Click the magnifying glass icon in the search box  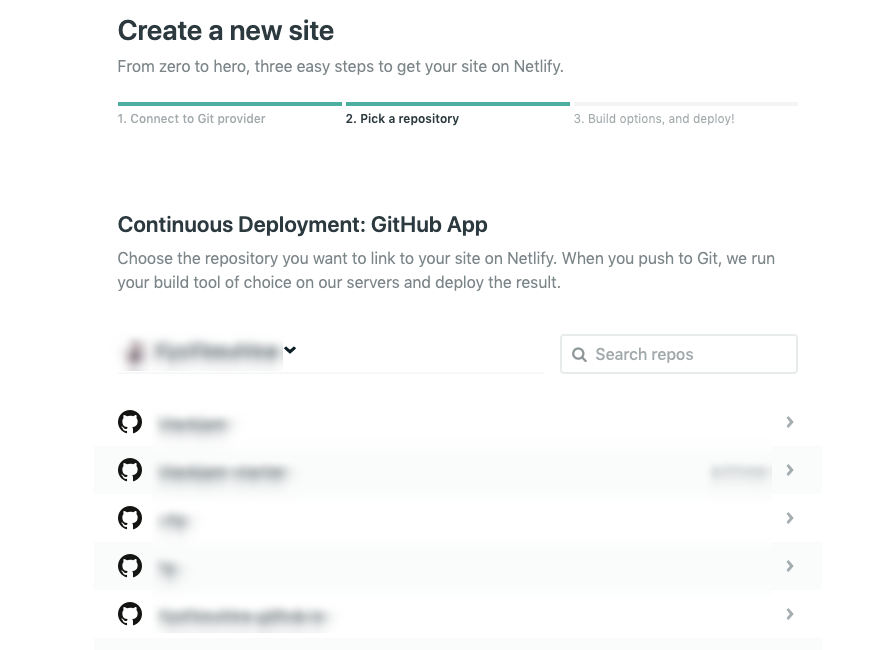(579, 354)
